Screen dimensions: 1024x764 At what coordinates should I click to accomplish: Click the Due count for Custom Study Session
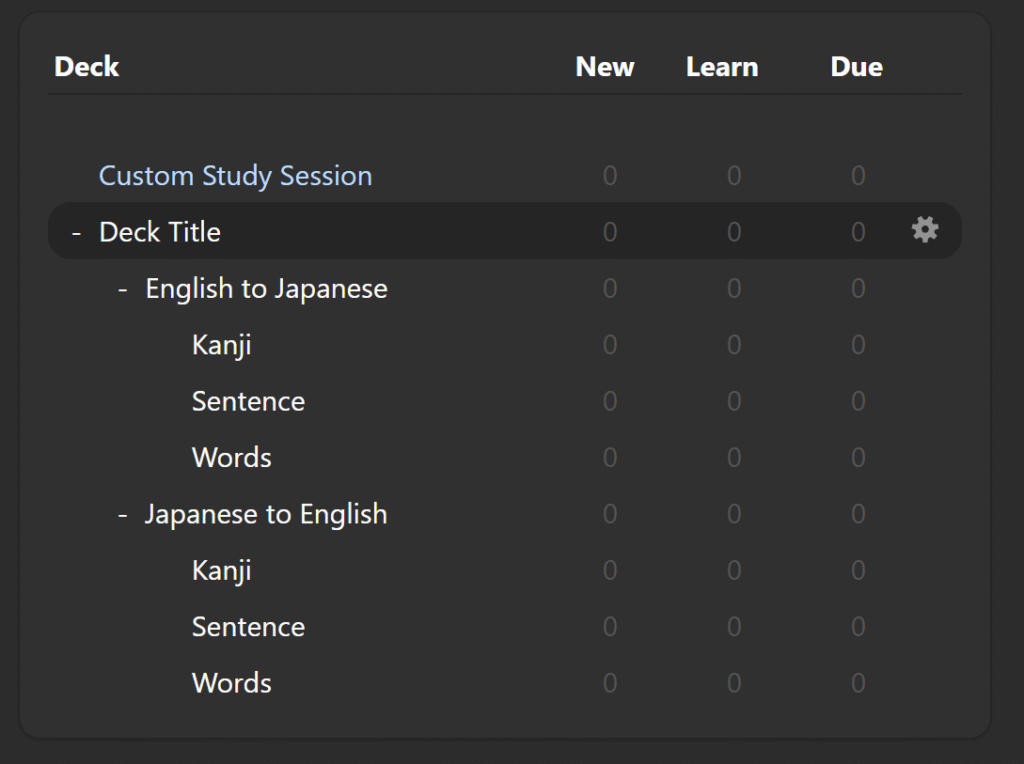point(858,176)
